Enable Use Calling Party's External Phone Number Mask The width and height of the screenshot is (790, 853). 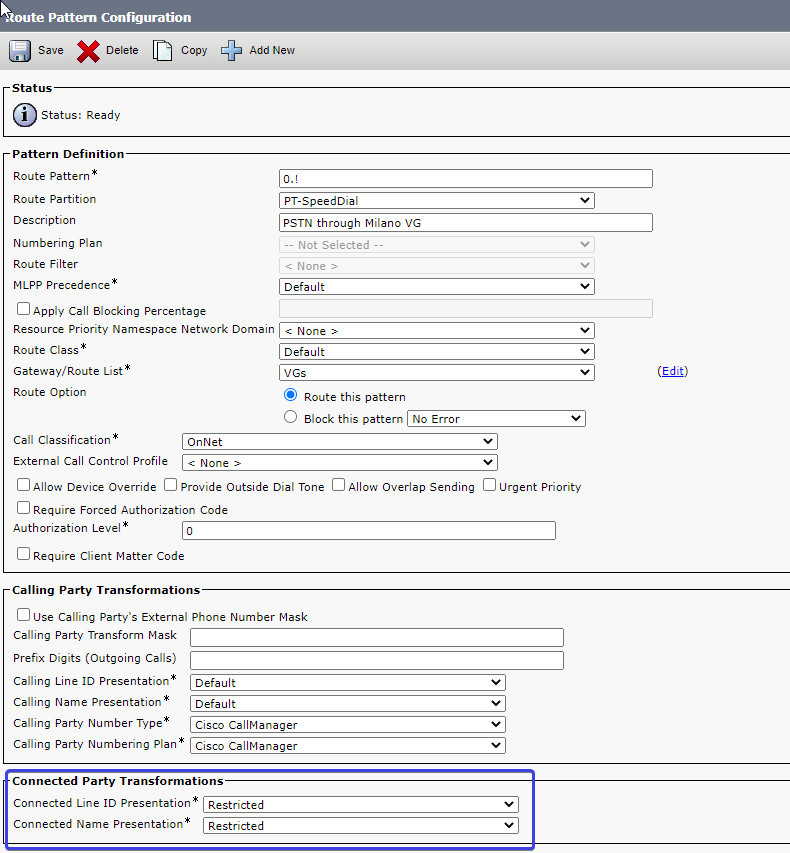23,616
